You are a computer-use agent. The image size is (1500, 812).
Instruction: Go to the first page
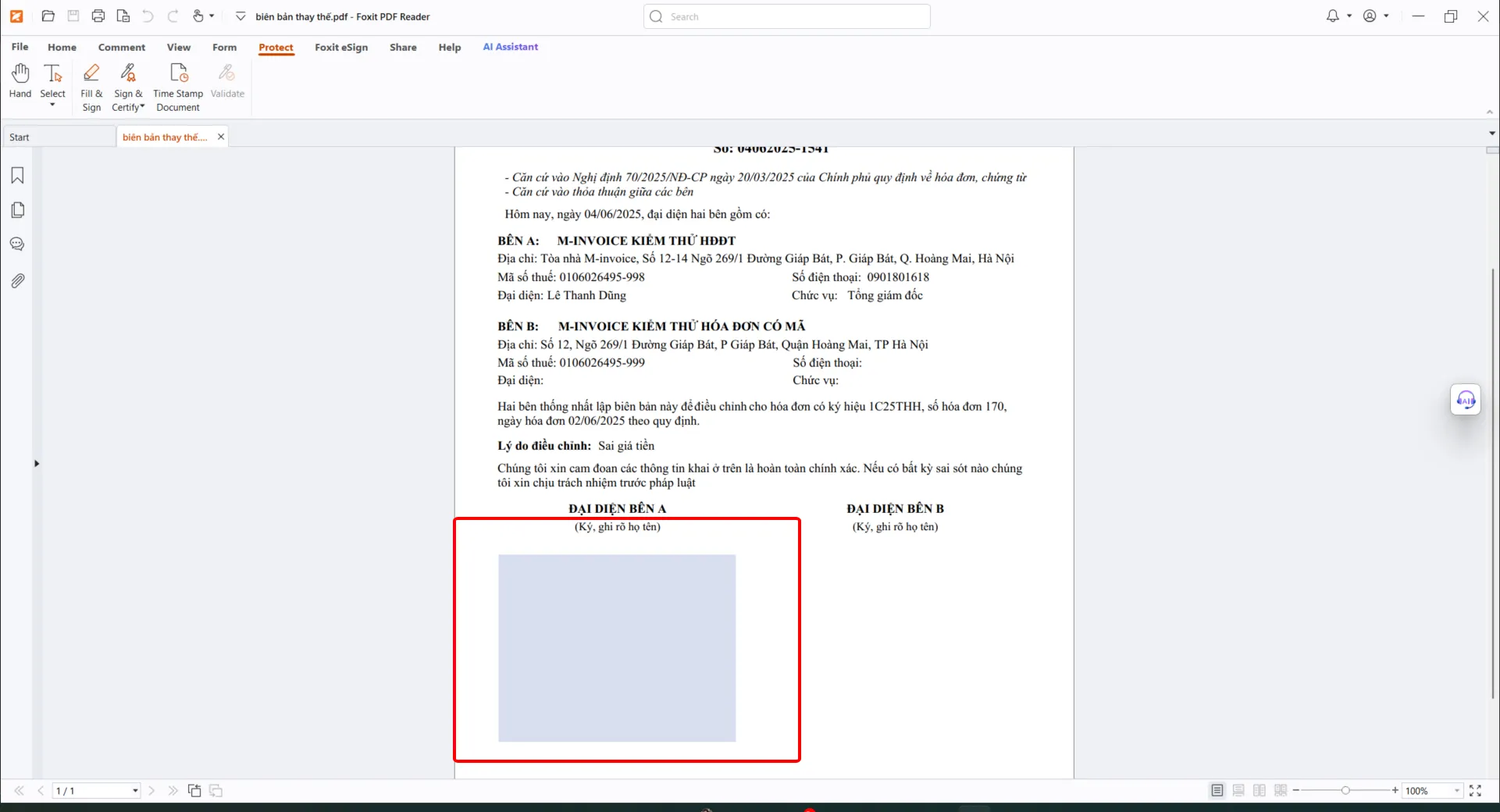click(20, 791)
